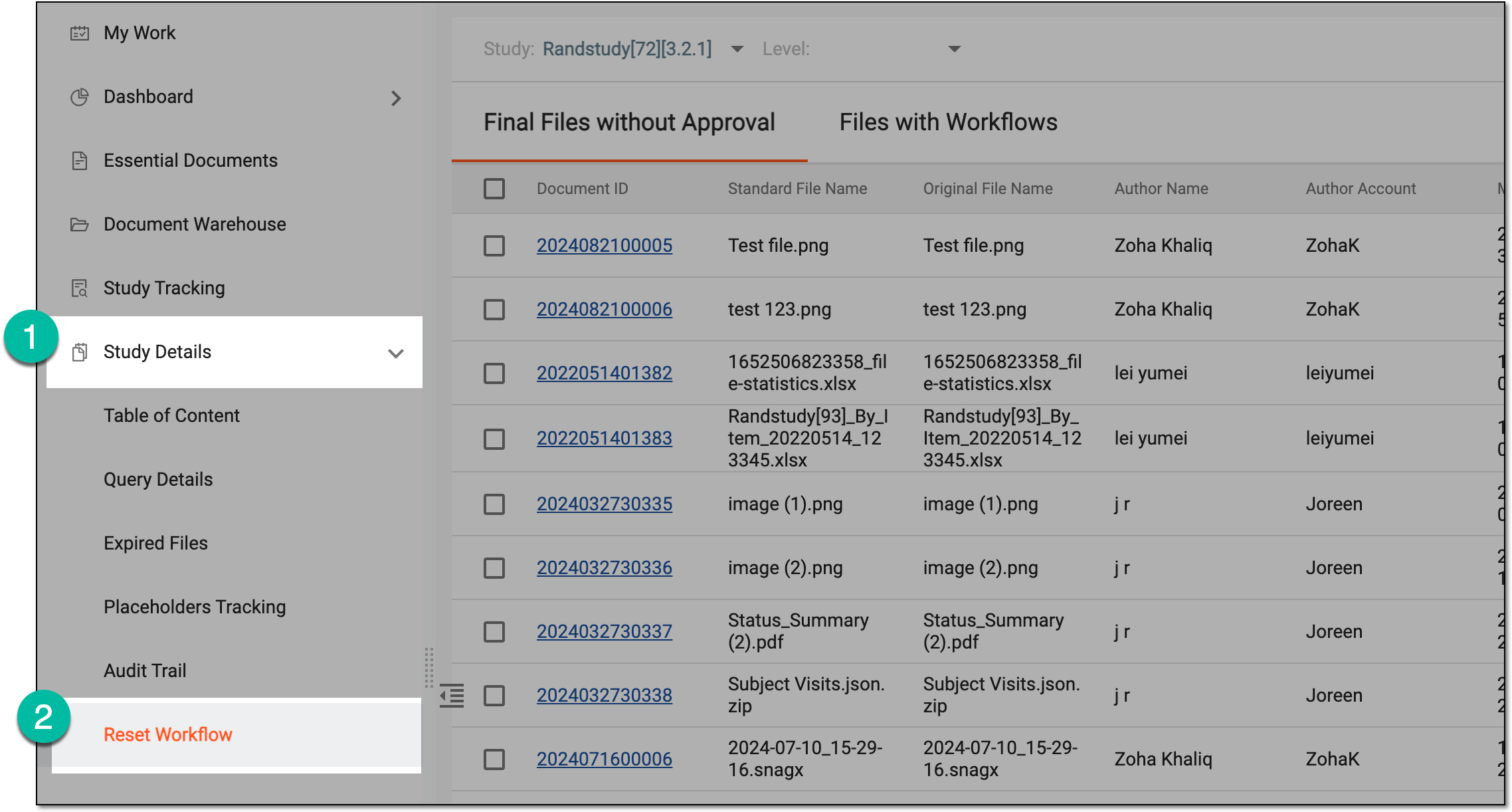Click the Standard File Name column header
The height and width of the screenshot is (812, 1512).
click(x=797, y=189)
